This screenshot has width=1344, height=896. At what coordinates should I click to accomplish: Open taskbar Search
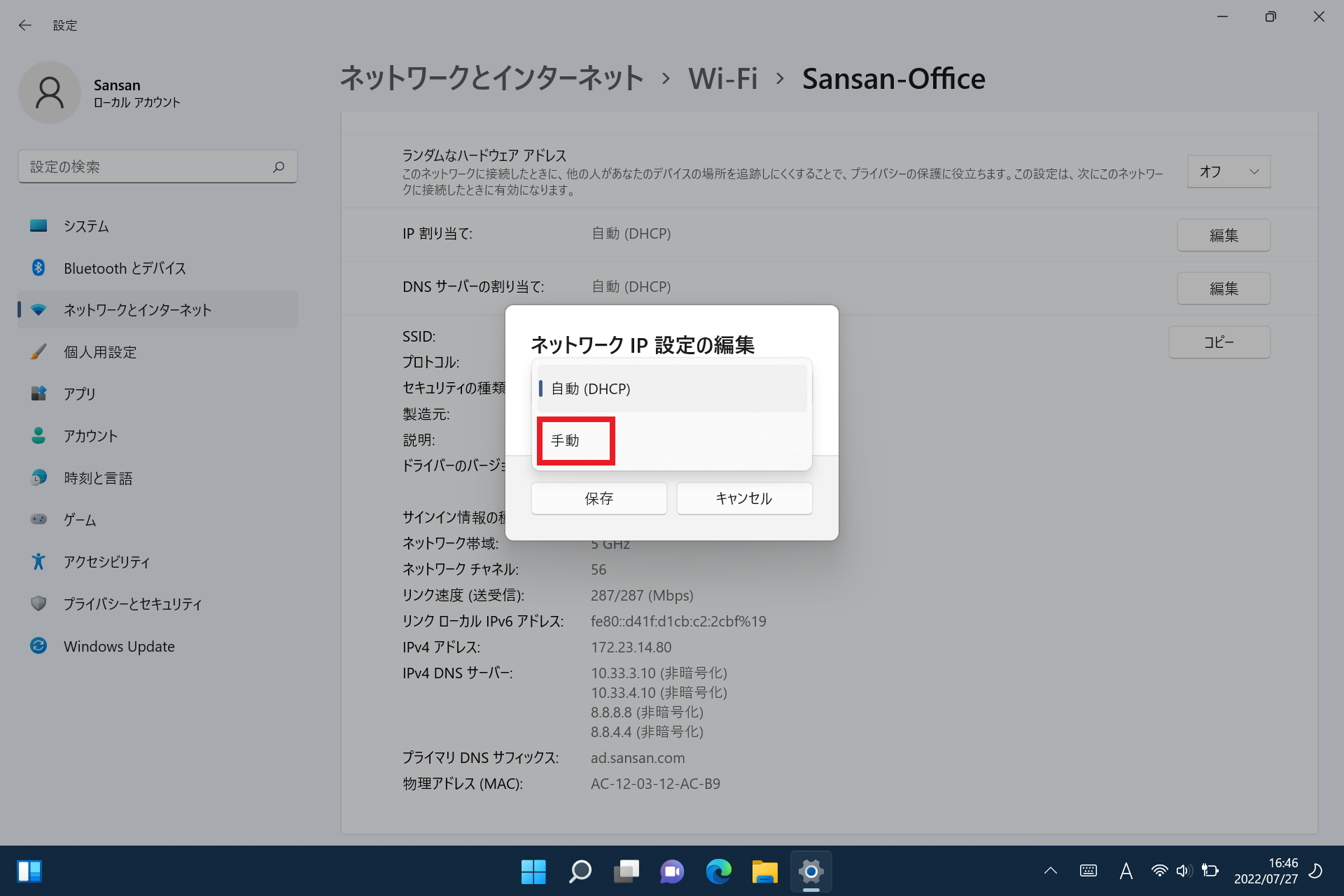(x=580, y=871)
